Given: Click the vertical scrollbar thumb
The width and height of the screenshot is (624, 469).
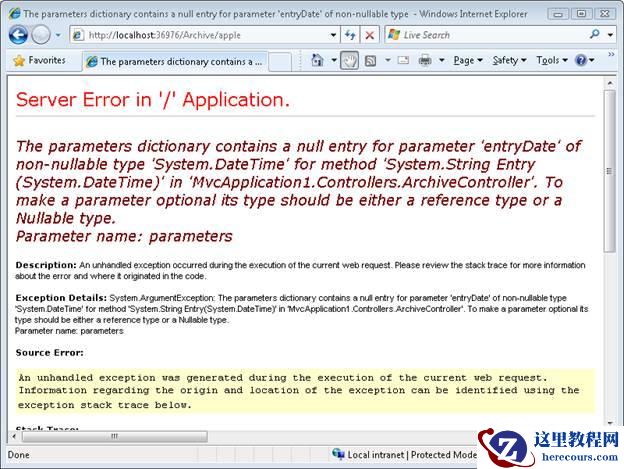Looking at the screenshot, I should [610, 171].
